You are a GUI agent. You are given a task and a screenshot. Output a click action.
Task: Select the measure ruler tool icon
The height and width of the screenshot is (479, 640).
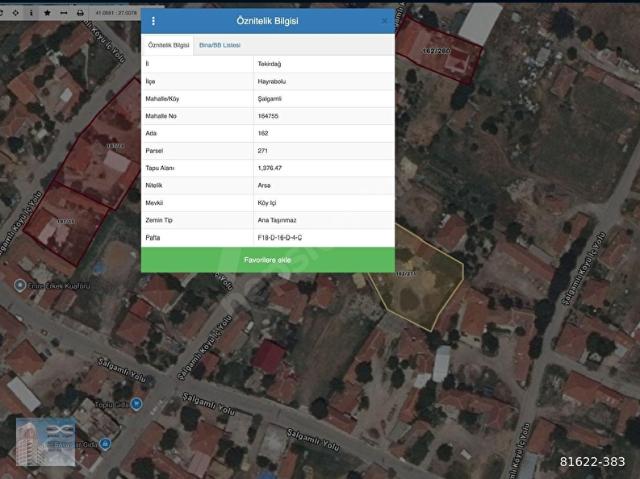click(64, 13)
